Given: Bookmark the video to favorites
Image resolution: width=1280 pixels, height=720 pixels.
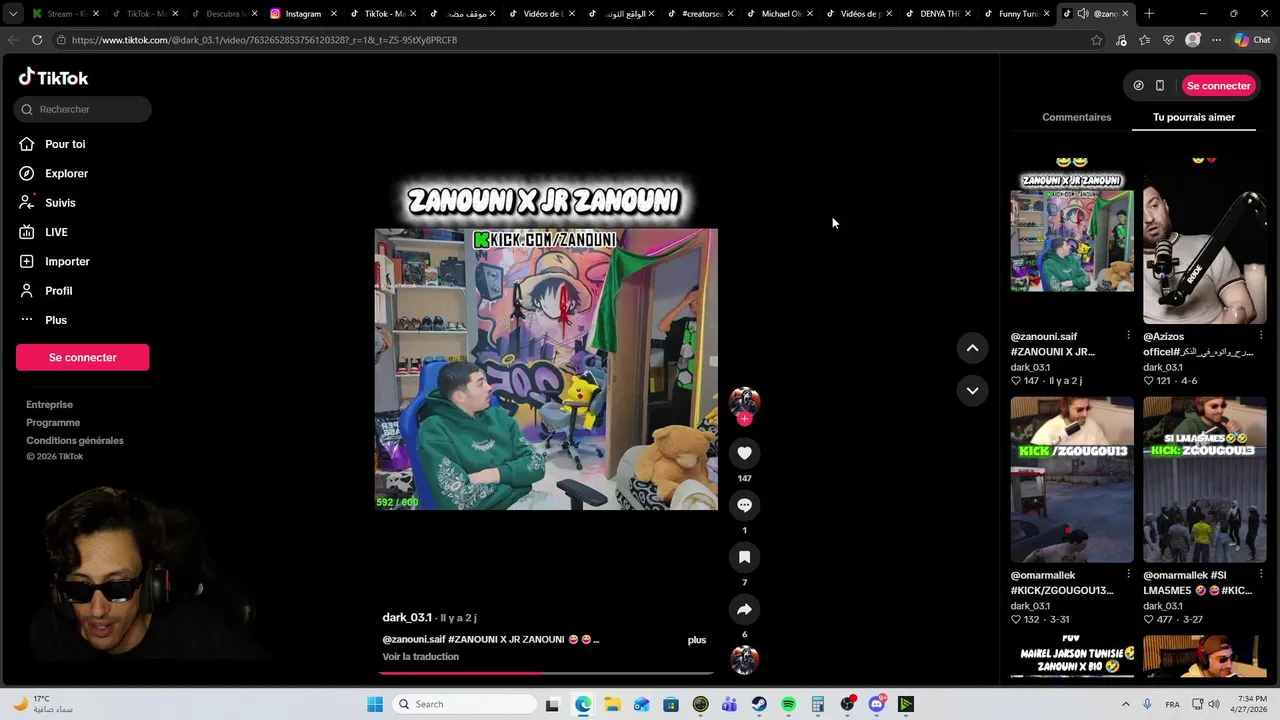Looking at the screenshot, I should 744,557.
